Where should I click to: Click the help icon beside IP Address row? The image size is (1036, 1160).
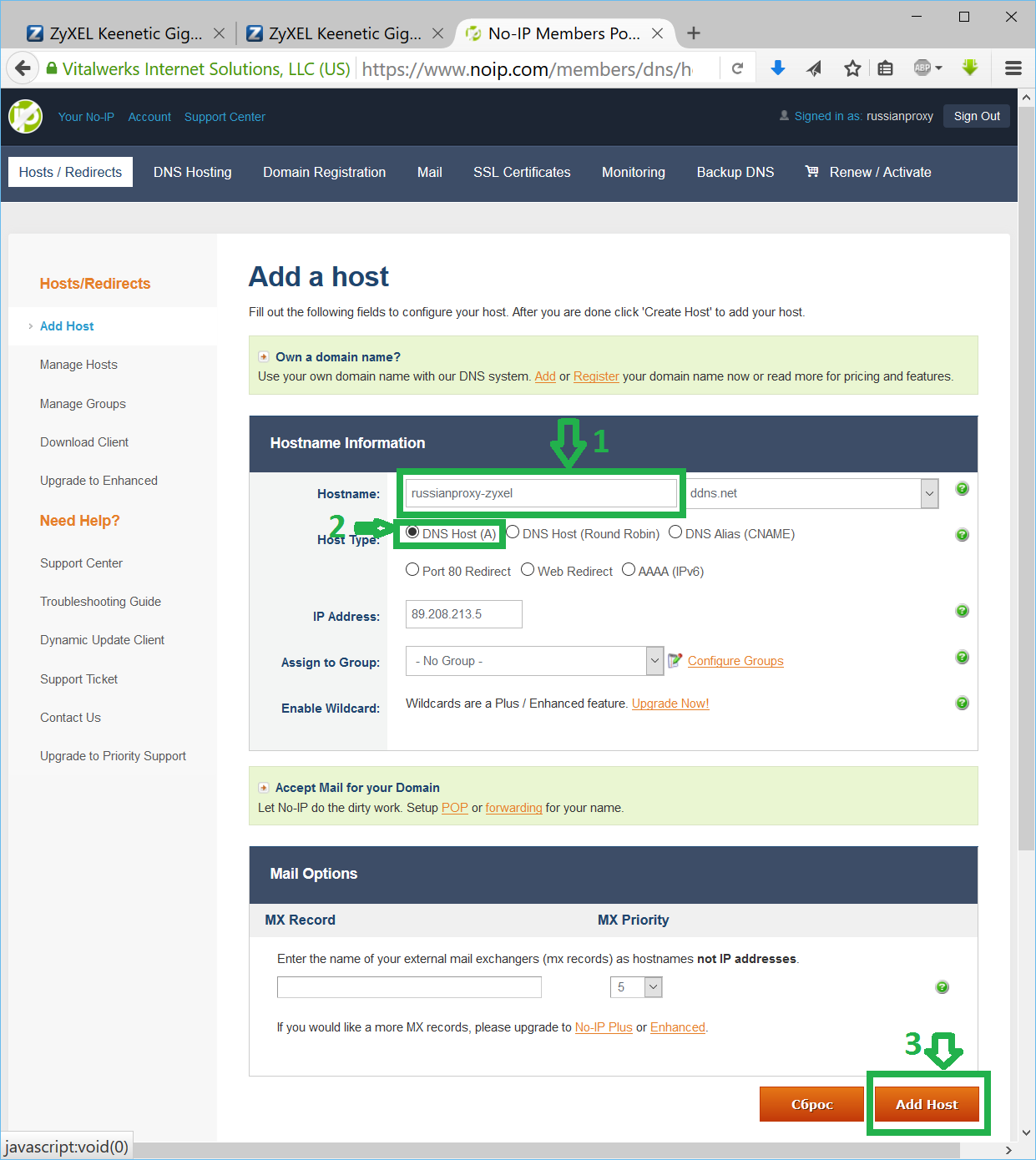click(x=962, y=612)
